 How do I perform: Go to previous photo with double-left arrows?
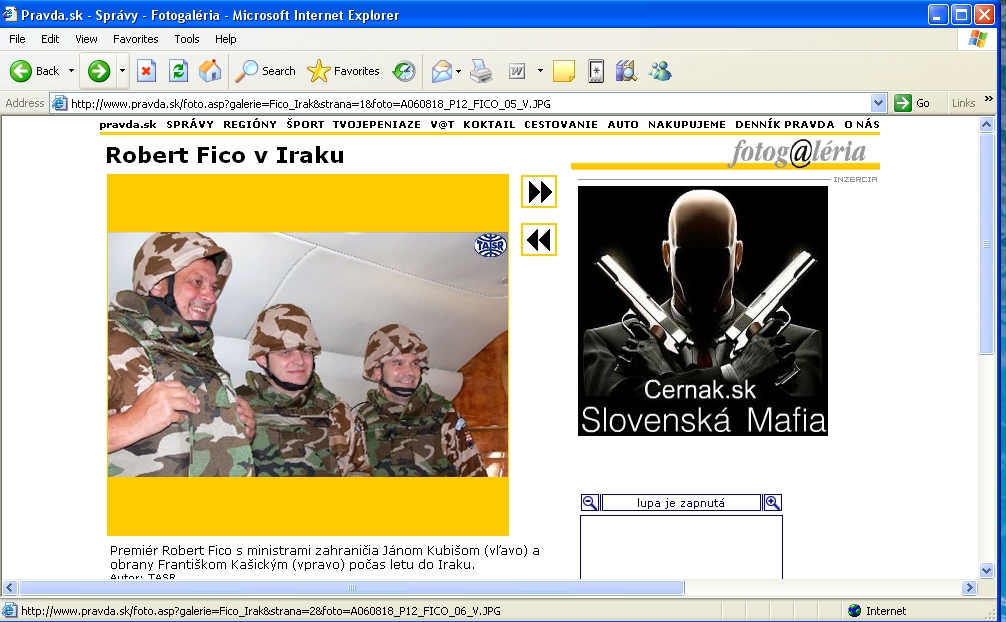pos(539,240)
